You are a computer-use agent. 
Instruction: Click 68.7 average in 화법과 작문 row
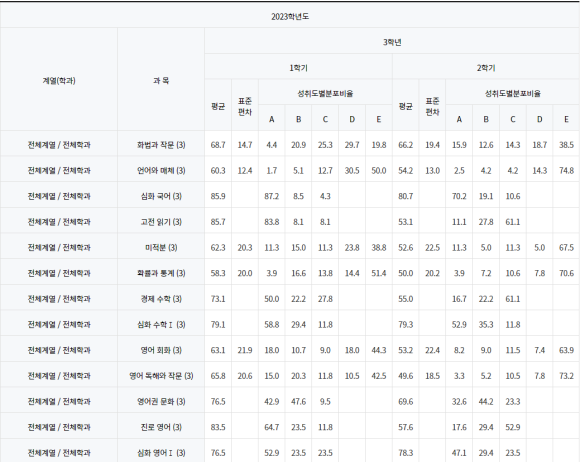click(x=218, y=145)
